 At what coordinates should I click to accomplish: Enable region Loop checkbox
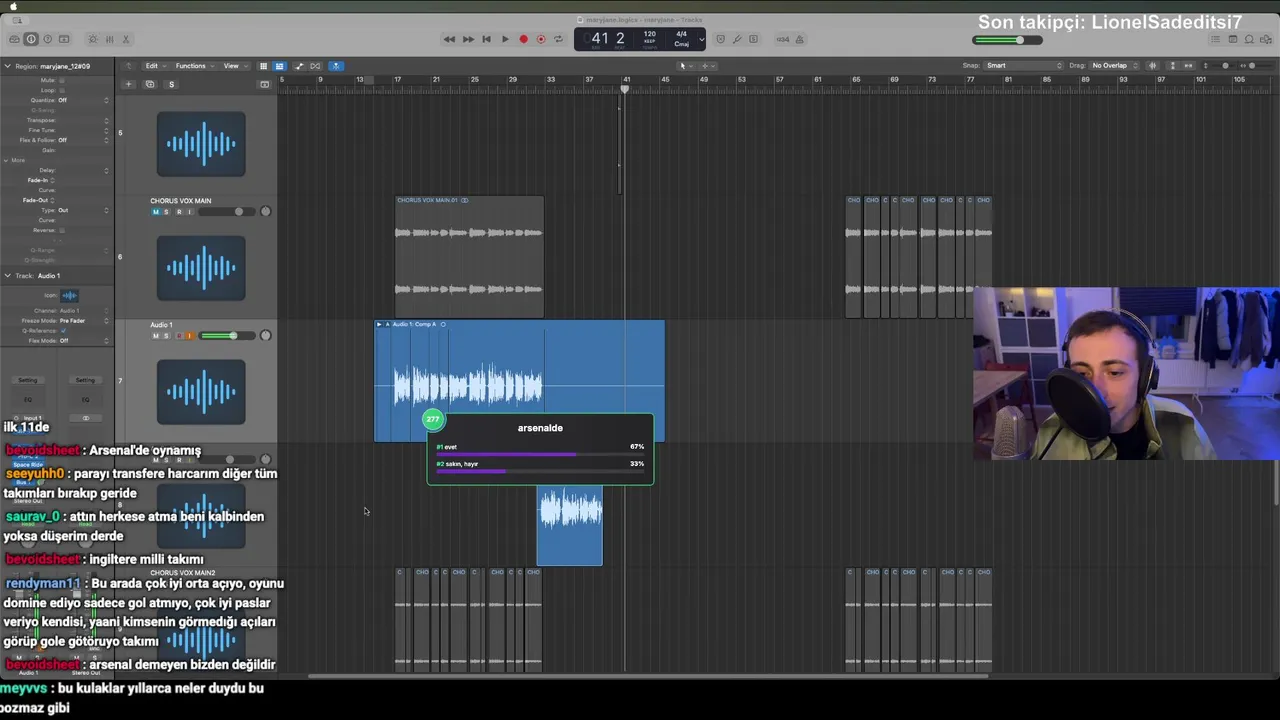coord(62,90)
